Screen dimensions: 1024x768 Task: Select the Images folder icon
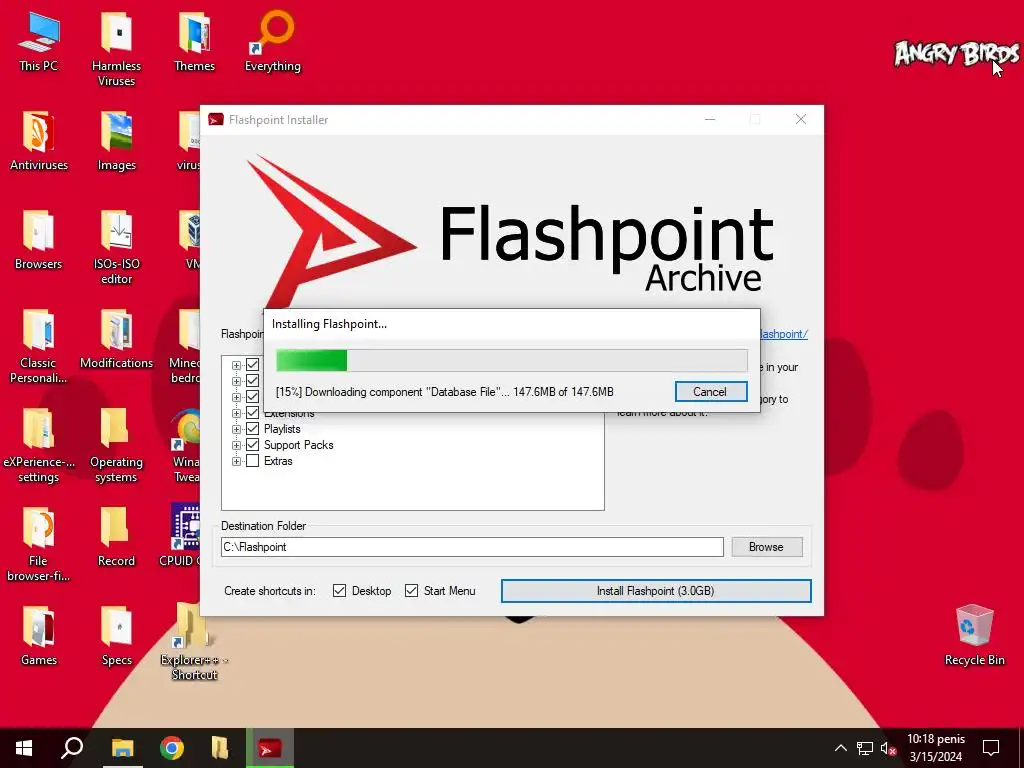[x=116, y=142]
